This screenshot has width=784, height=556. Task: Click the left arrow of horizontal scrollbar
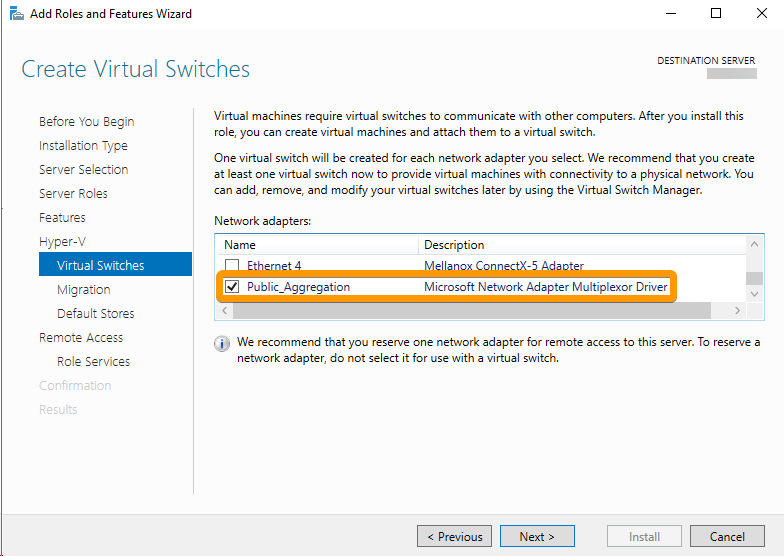point(224,310)
